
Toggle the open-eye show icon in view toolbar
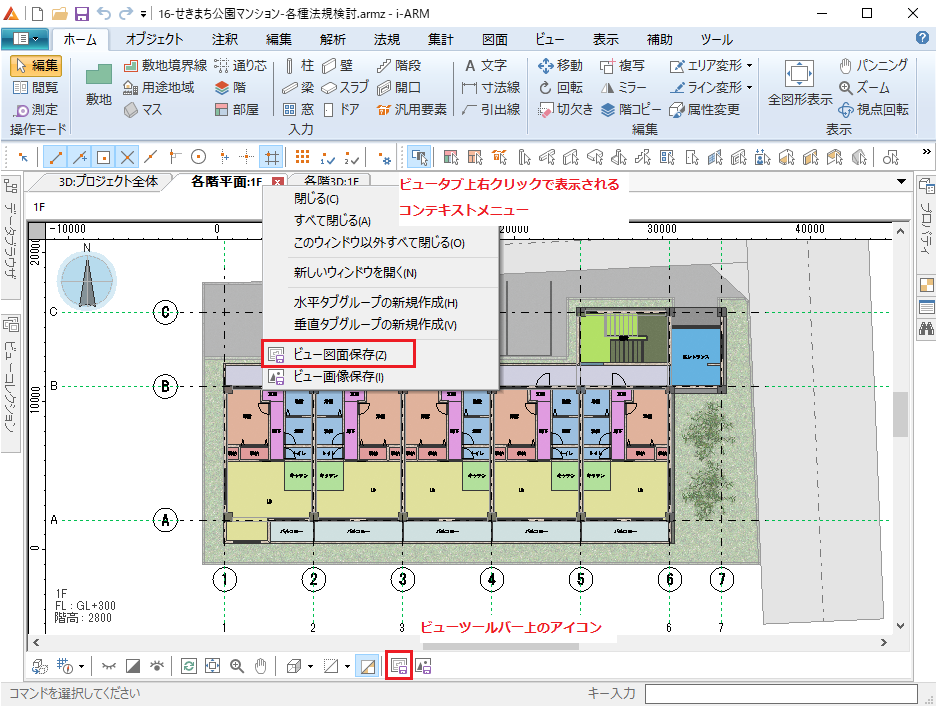[x=156, y=665]
